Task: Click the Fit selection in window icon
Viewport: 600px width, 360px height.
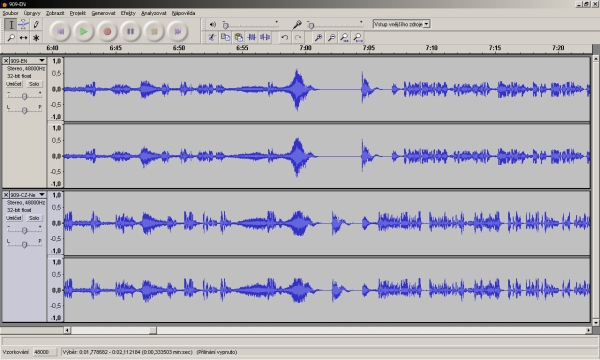Action: coord(344,37)
